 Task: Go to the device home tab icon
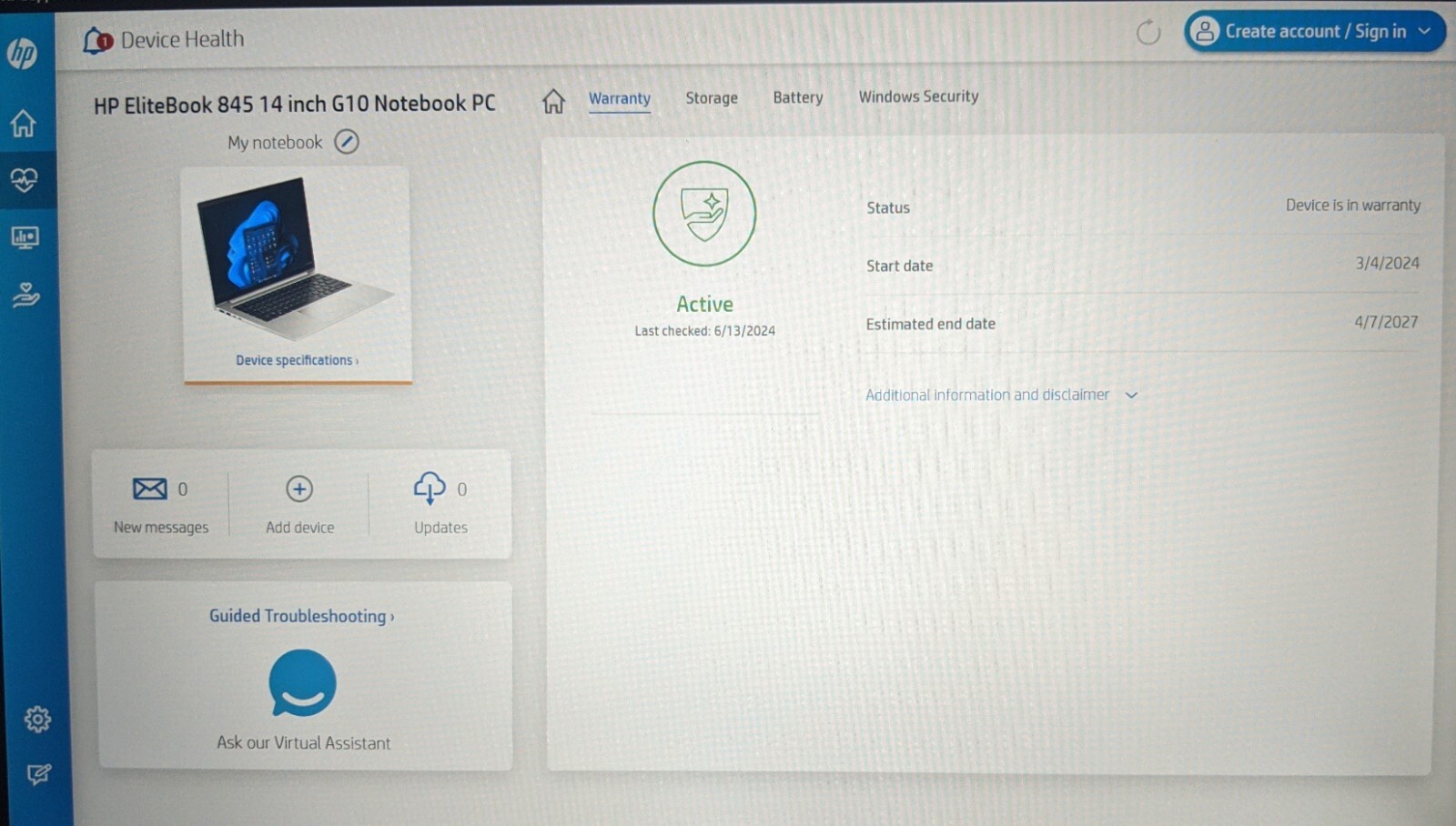553,100
